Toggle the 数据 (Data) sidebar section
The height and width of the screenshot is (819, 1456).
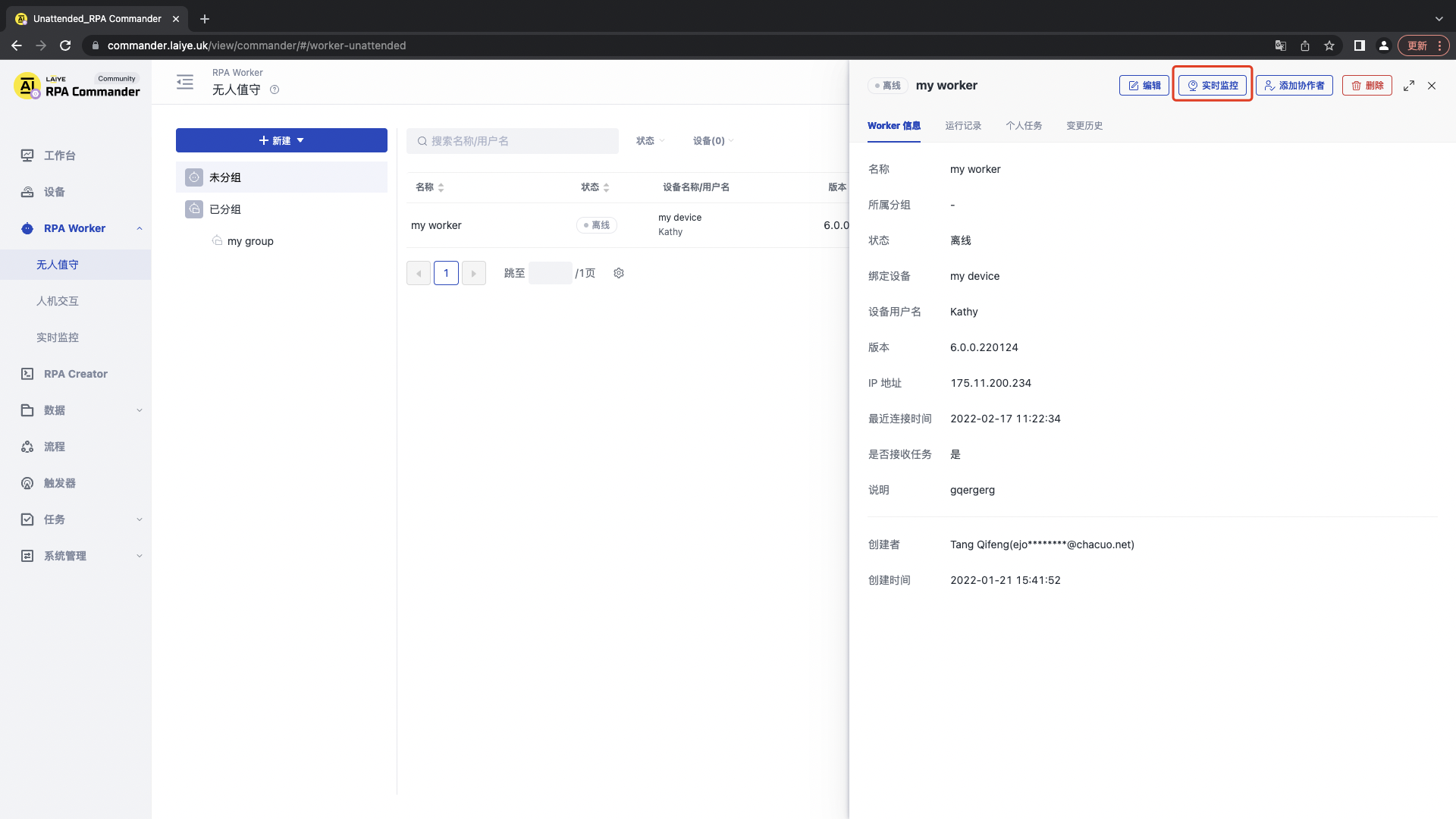coord(80,410)
